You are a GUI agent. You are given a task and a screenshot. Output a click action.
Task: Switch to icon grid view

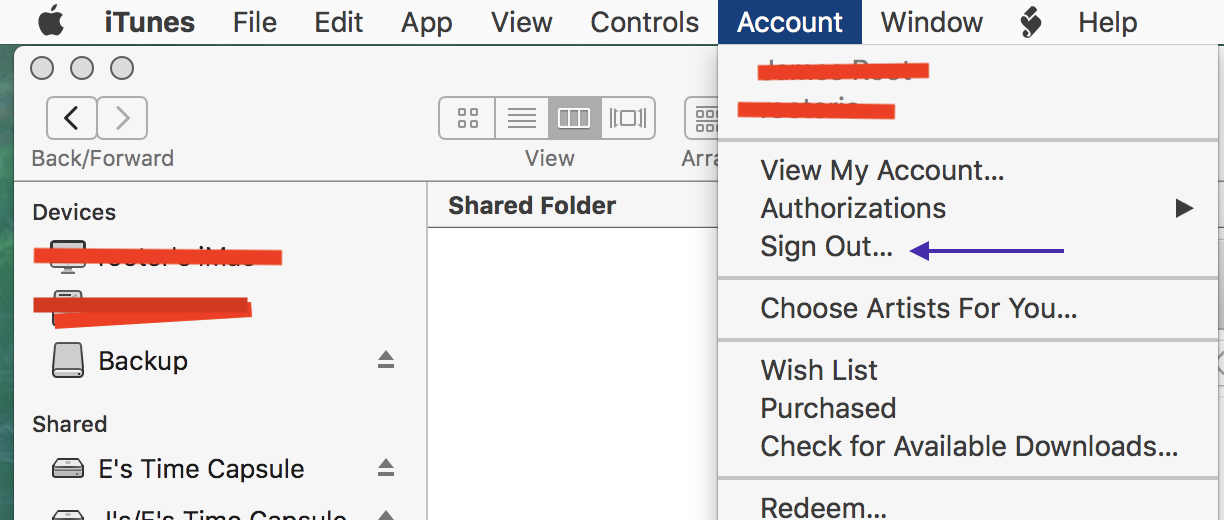pyautogui.click(x=467, y=118)
